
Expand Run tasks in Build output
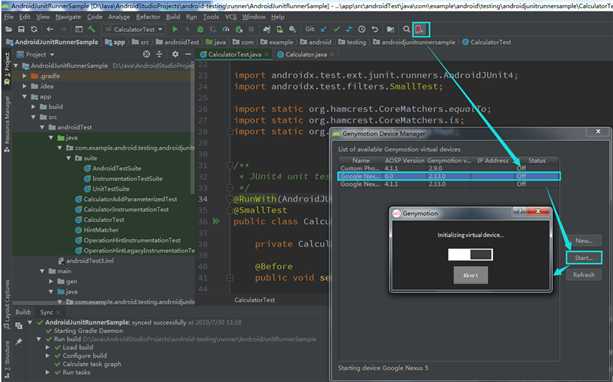(x=48, y=372)
